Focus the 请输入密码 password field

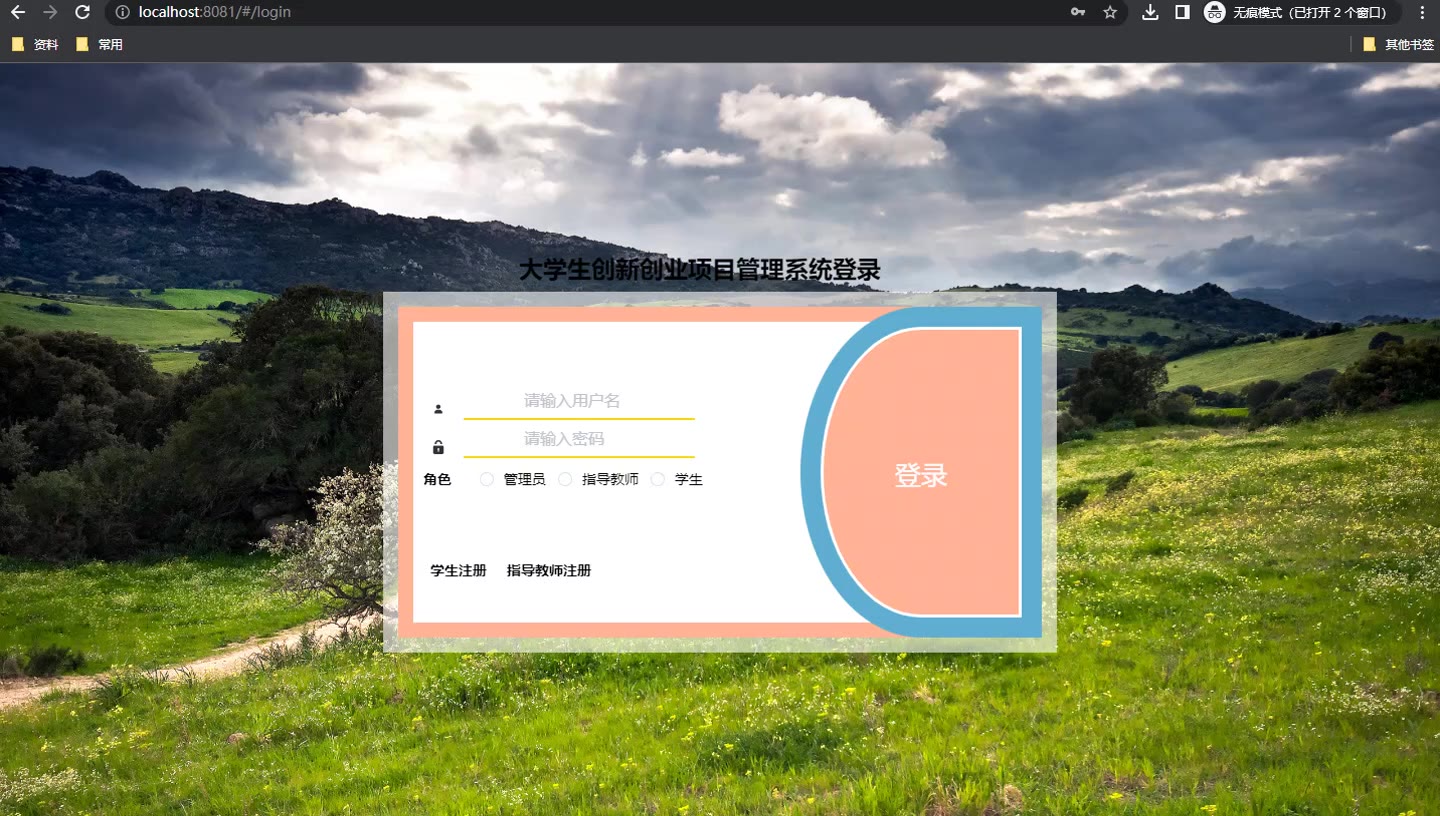(579, 439)
